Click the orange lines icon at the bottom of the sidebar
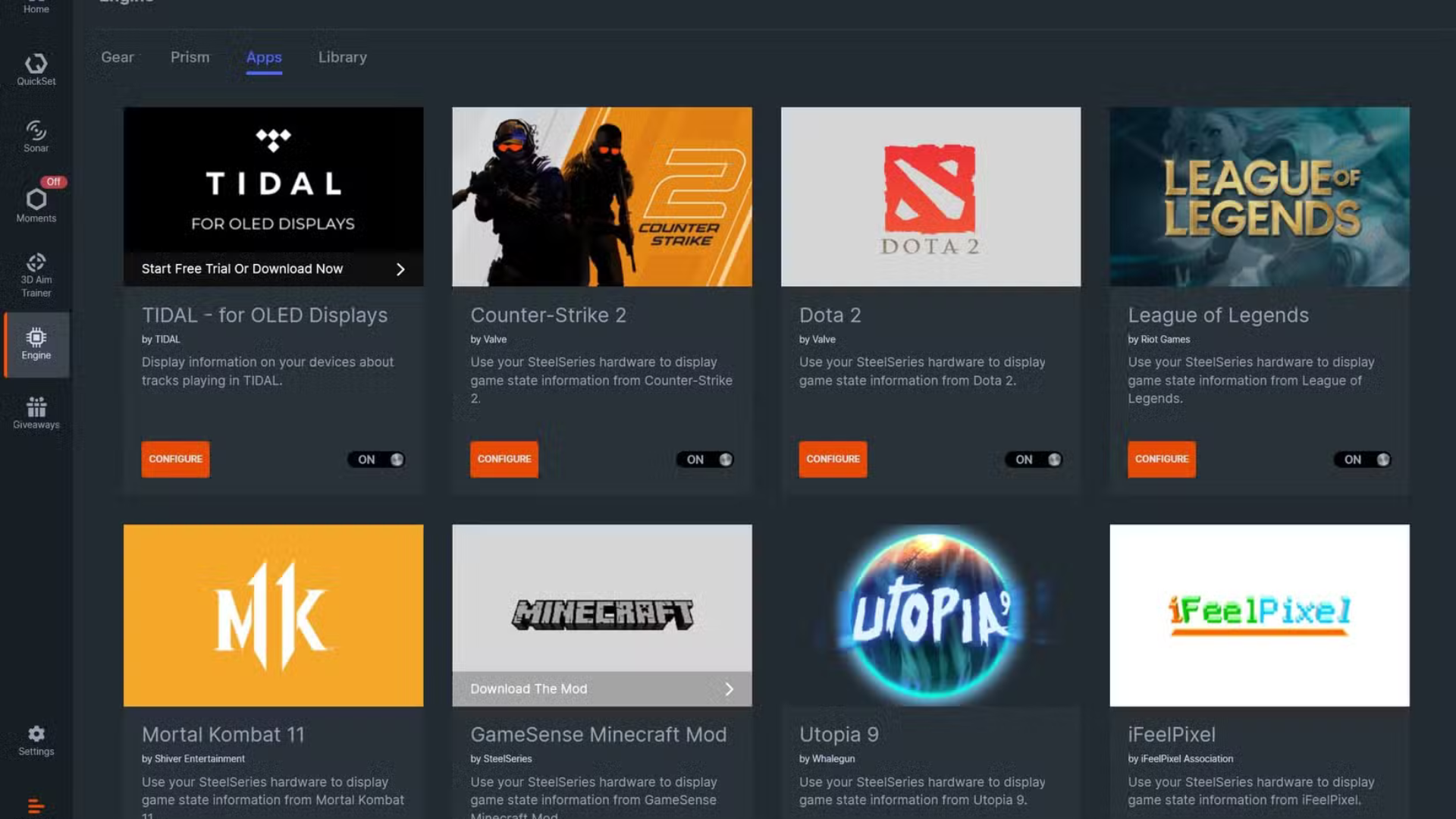 [x=36, y=805]
